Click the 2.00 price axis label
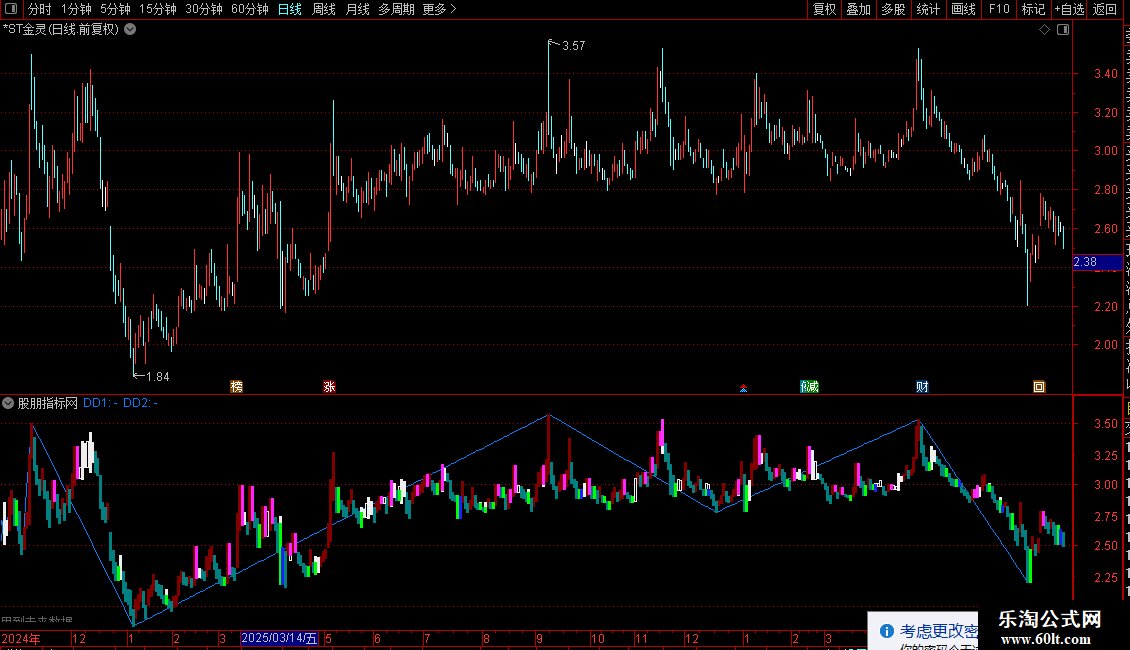This screenshot has width=1130, height=650. point(1105,344)
